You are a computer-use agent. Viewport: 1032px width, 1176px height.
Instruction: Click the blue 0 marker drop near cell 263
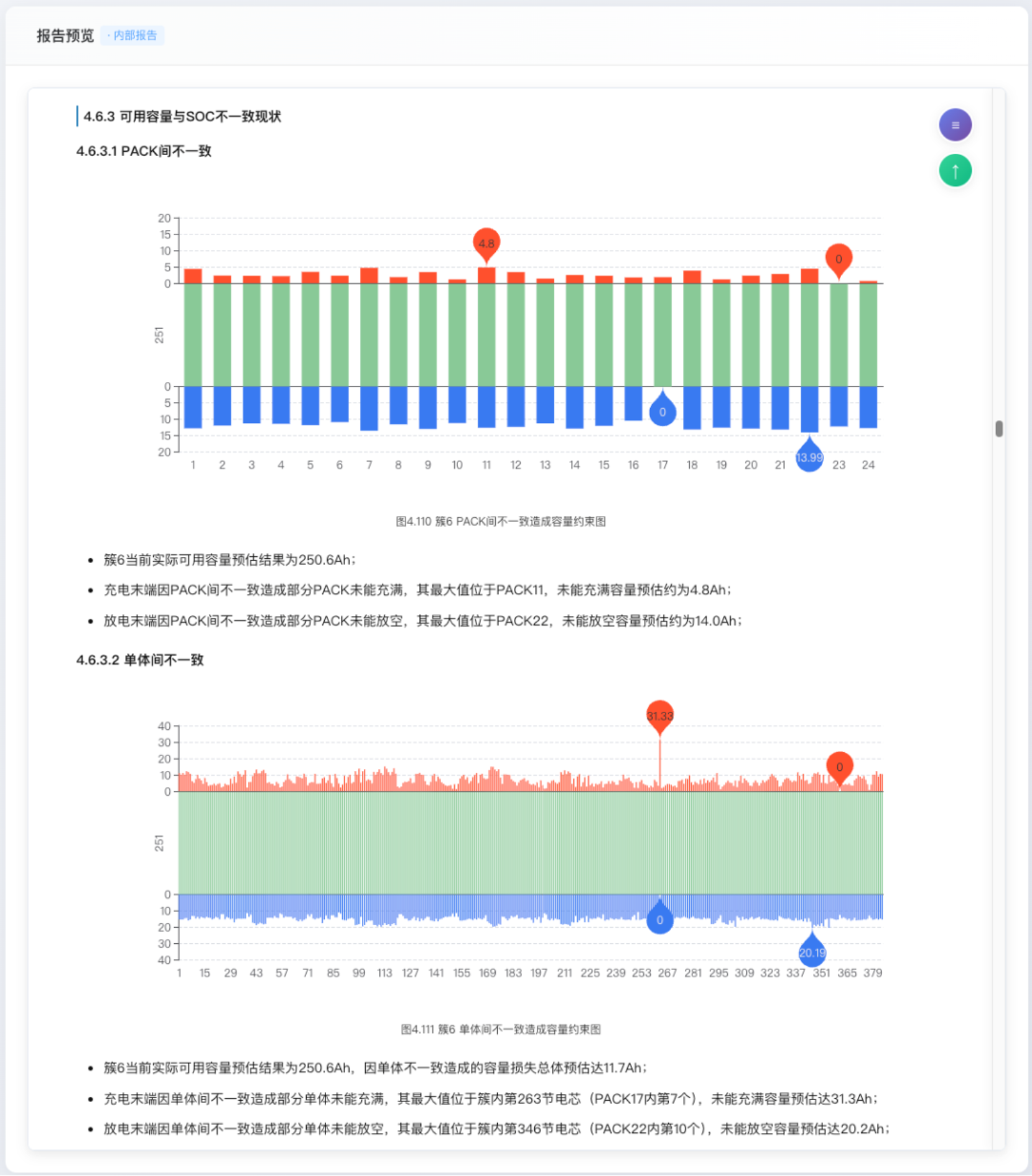pyautogui.click(x=660, y=917)
